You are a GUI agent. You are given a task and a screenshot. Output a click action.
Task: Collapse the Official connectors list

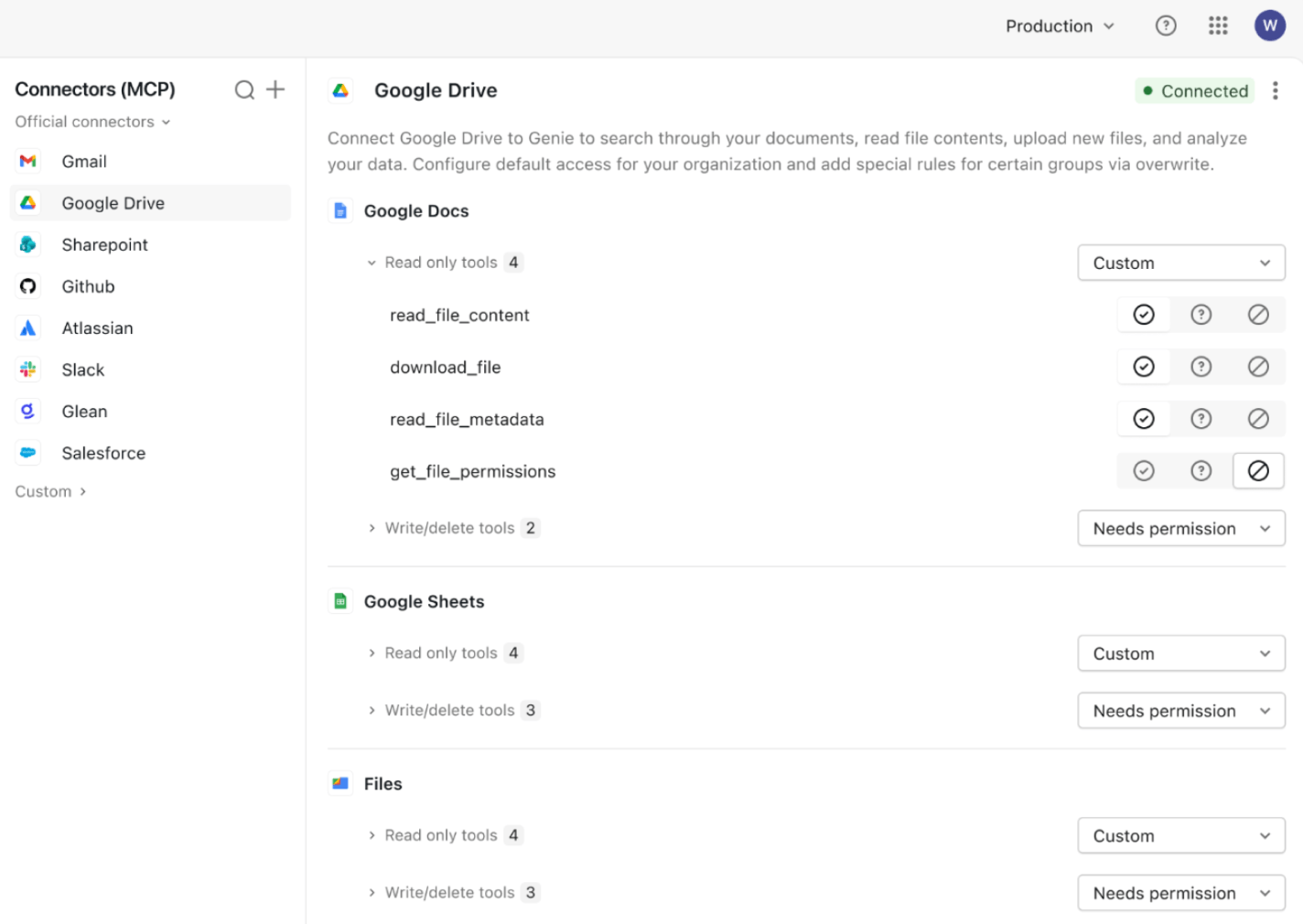(x=92, y=122)
